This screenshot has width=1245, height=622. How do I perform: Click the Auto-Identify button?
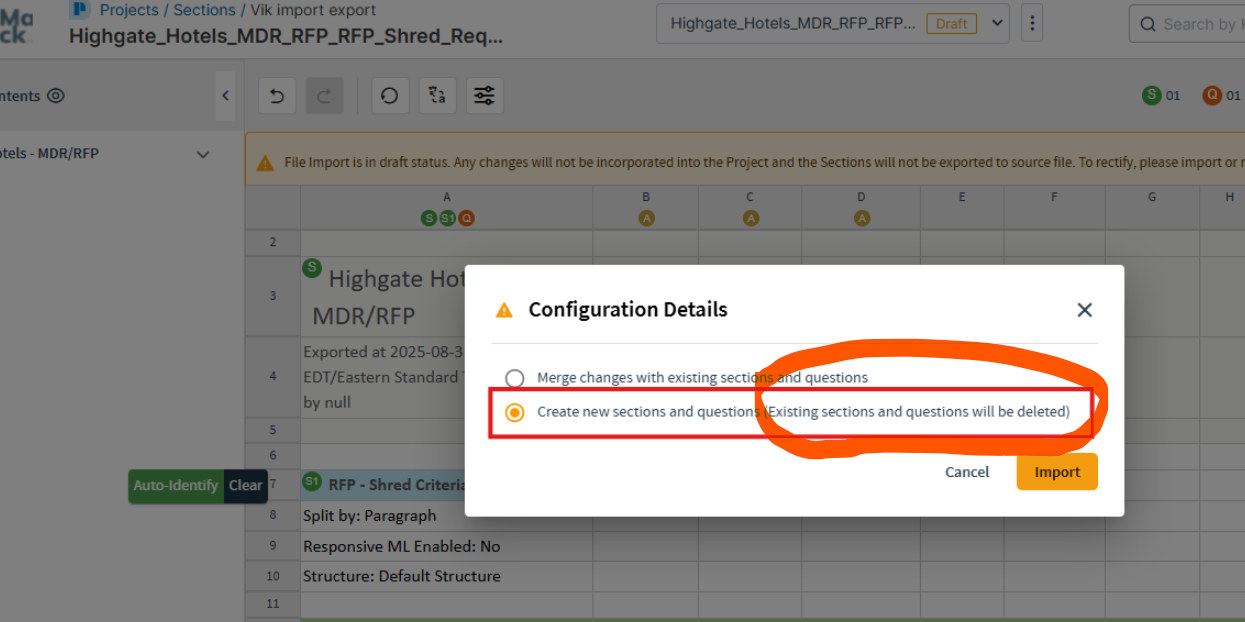point(176,486)
